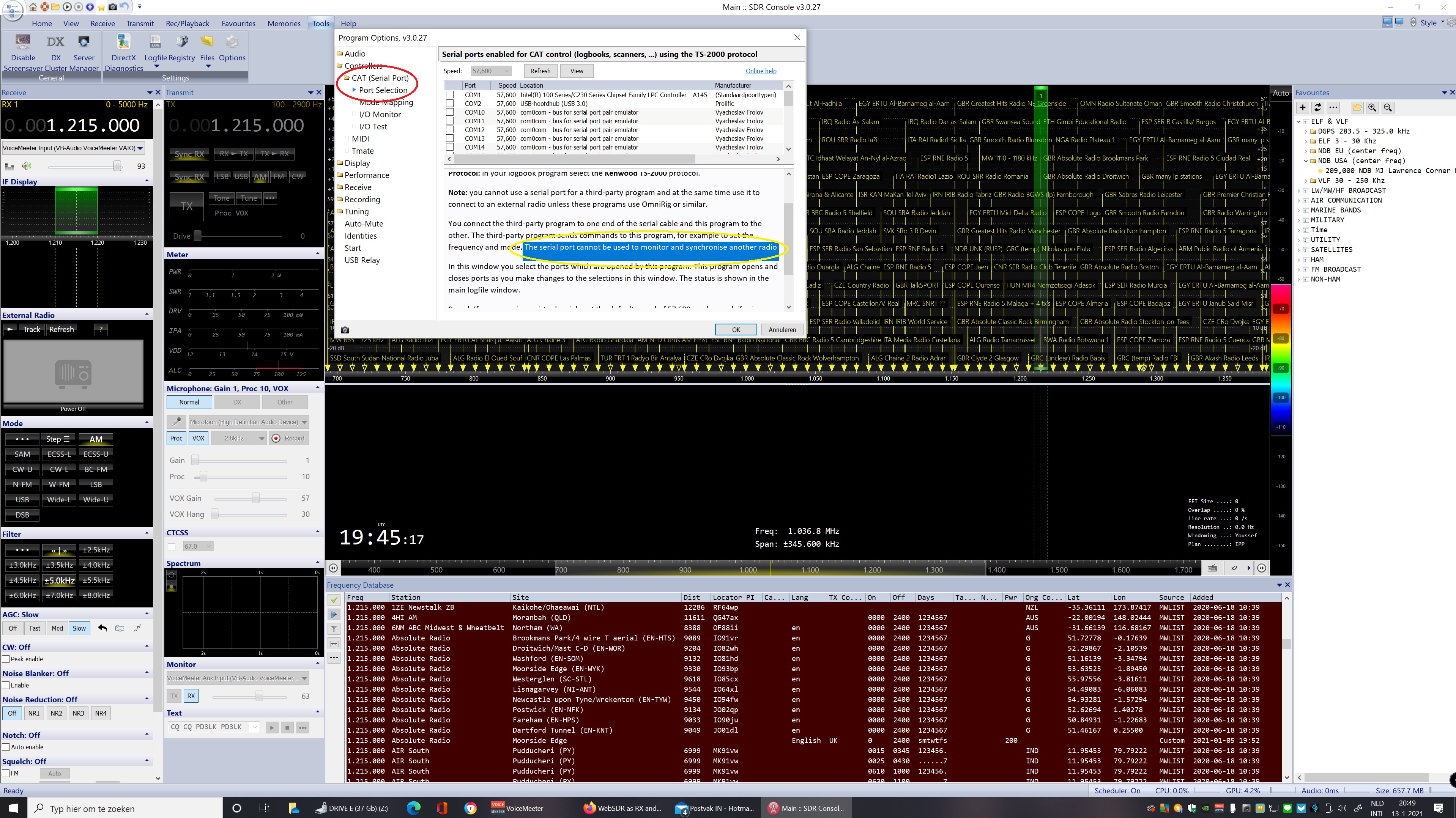Select I/O Monitor in options tree
Image resolution: width=1456 pixels, height=818 pixels.
pyautogui.click(x=379, y=114)
